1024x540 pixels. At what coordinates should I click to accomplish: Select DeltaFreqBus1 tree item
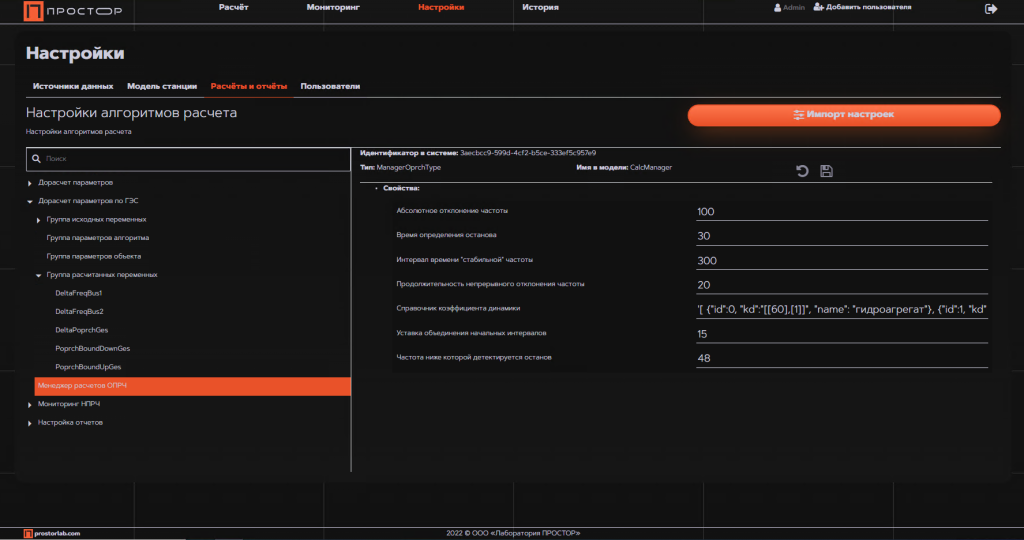coord(79,293)
